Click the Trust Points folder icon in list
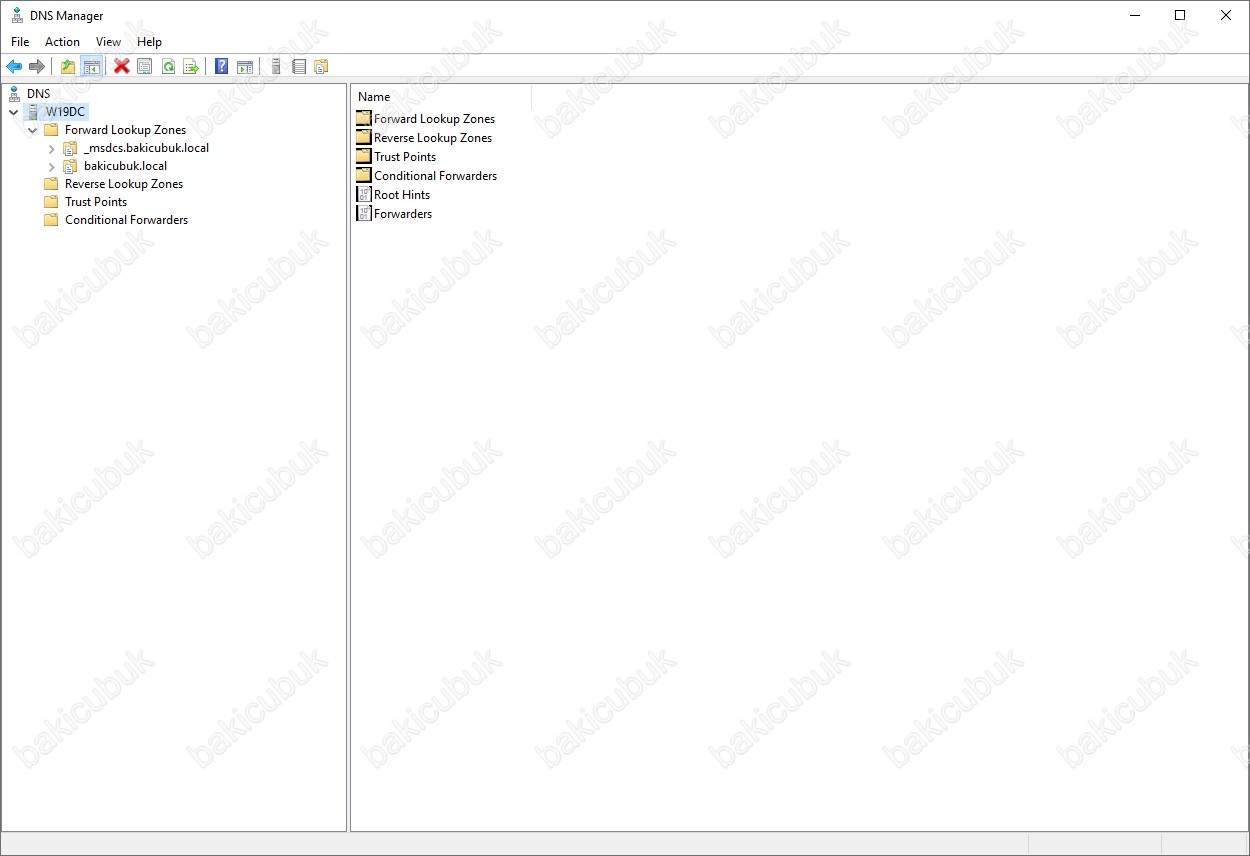This screenshot has height=856, width=1250. [364, 157]
